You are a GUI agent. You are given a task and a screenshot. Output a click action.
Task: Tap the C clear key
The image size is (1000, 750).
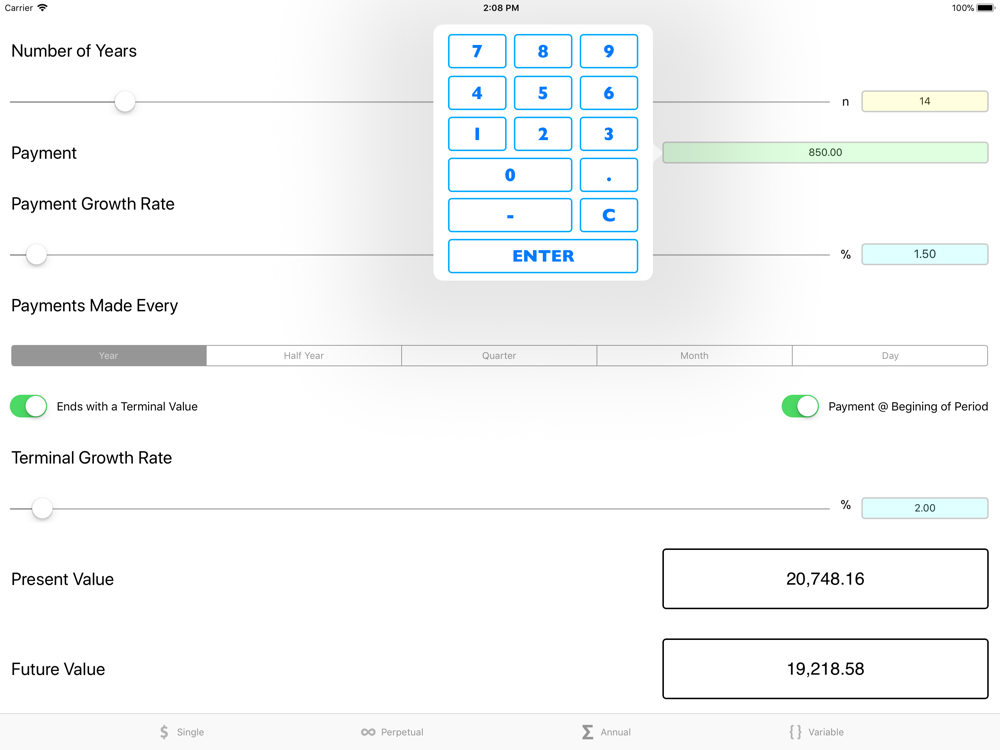[608, 215]
